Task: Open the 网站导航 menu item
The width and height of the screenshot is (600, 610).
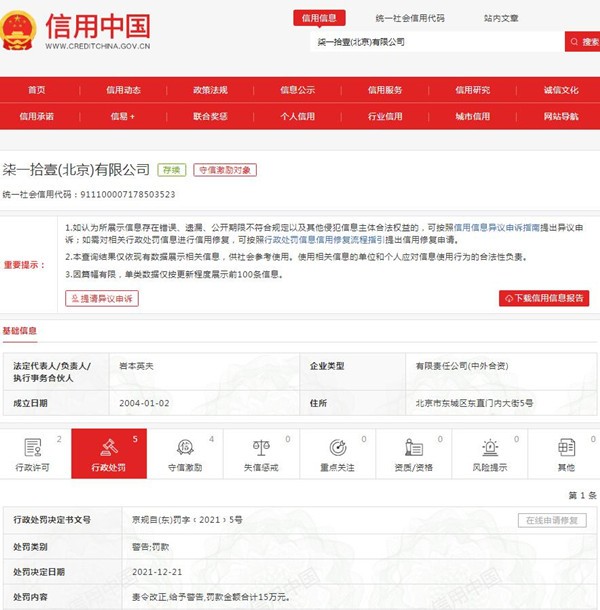Action: 561,116
